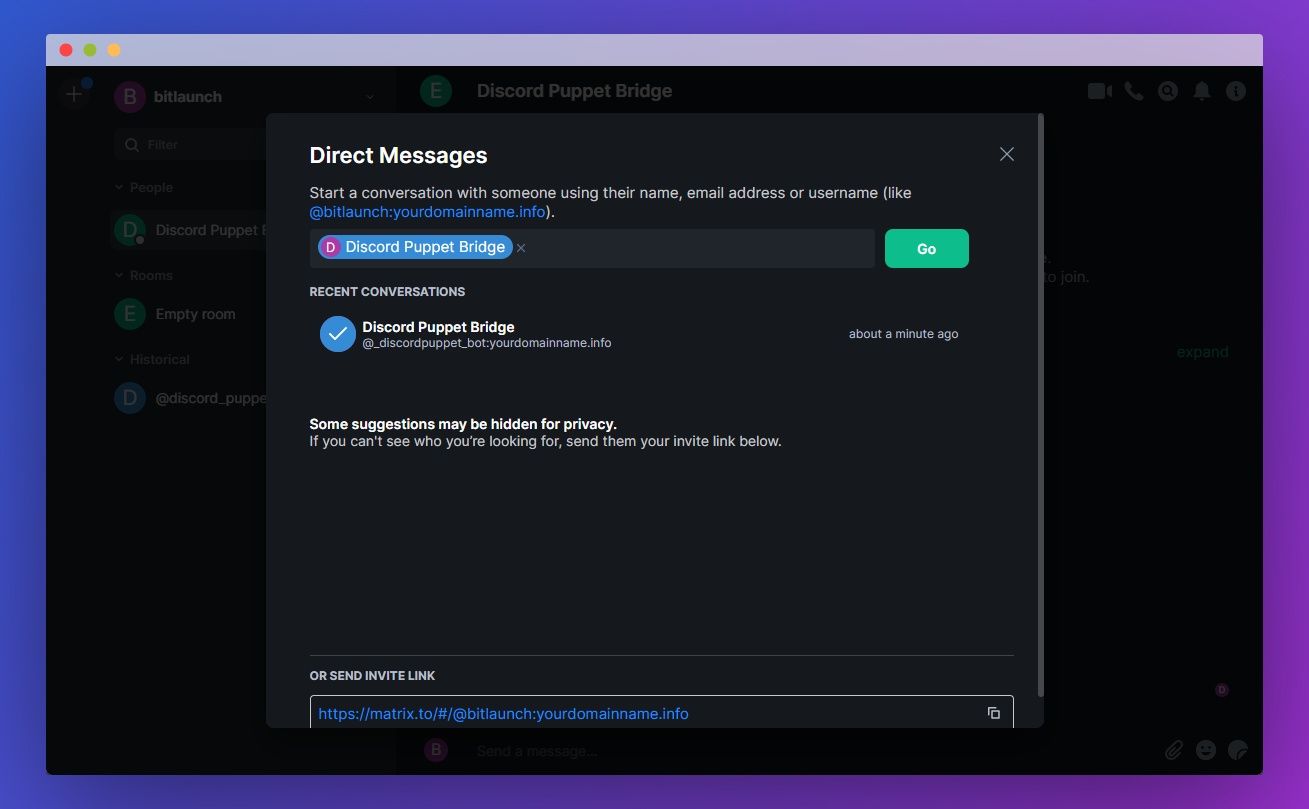Image resolution: width=1309 pixels, height=809 pixels.
Task: Attach a file with paperclip
Action: coord(1174,750)
